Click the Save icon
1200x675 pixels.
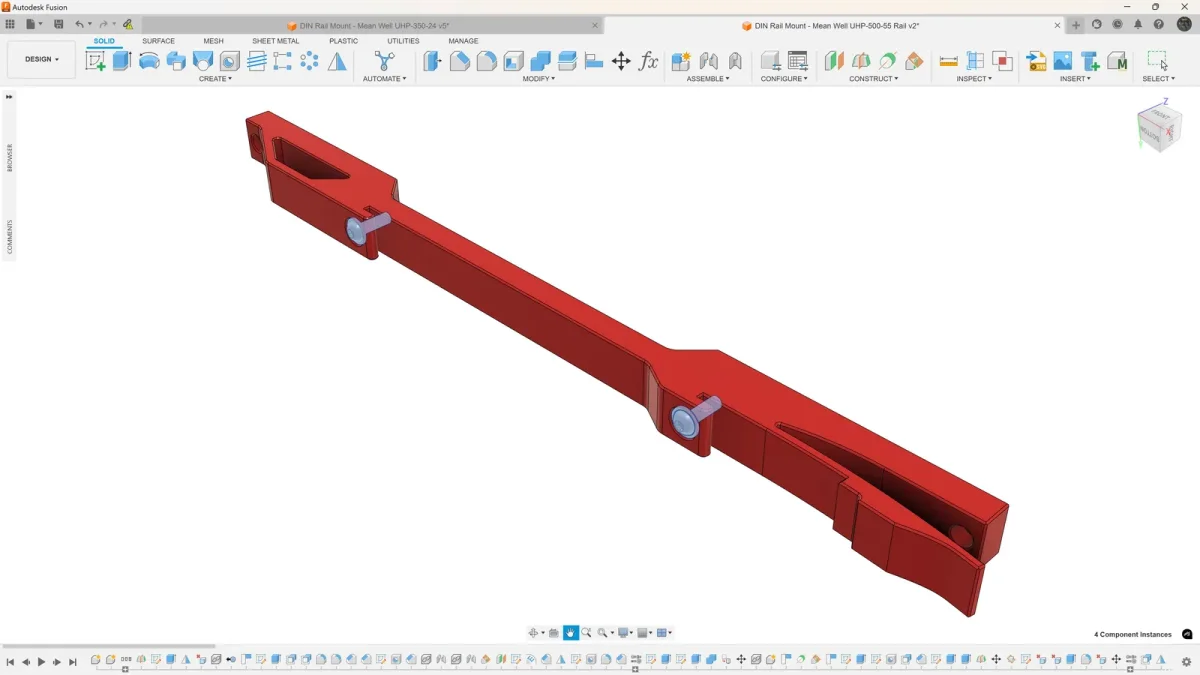[x=59, y=24]
